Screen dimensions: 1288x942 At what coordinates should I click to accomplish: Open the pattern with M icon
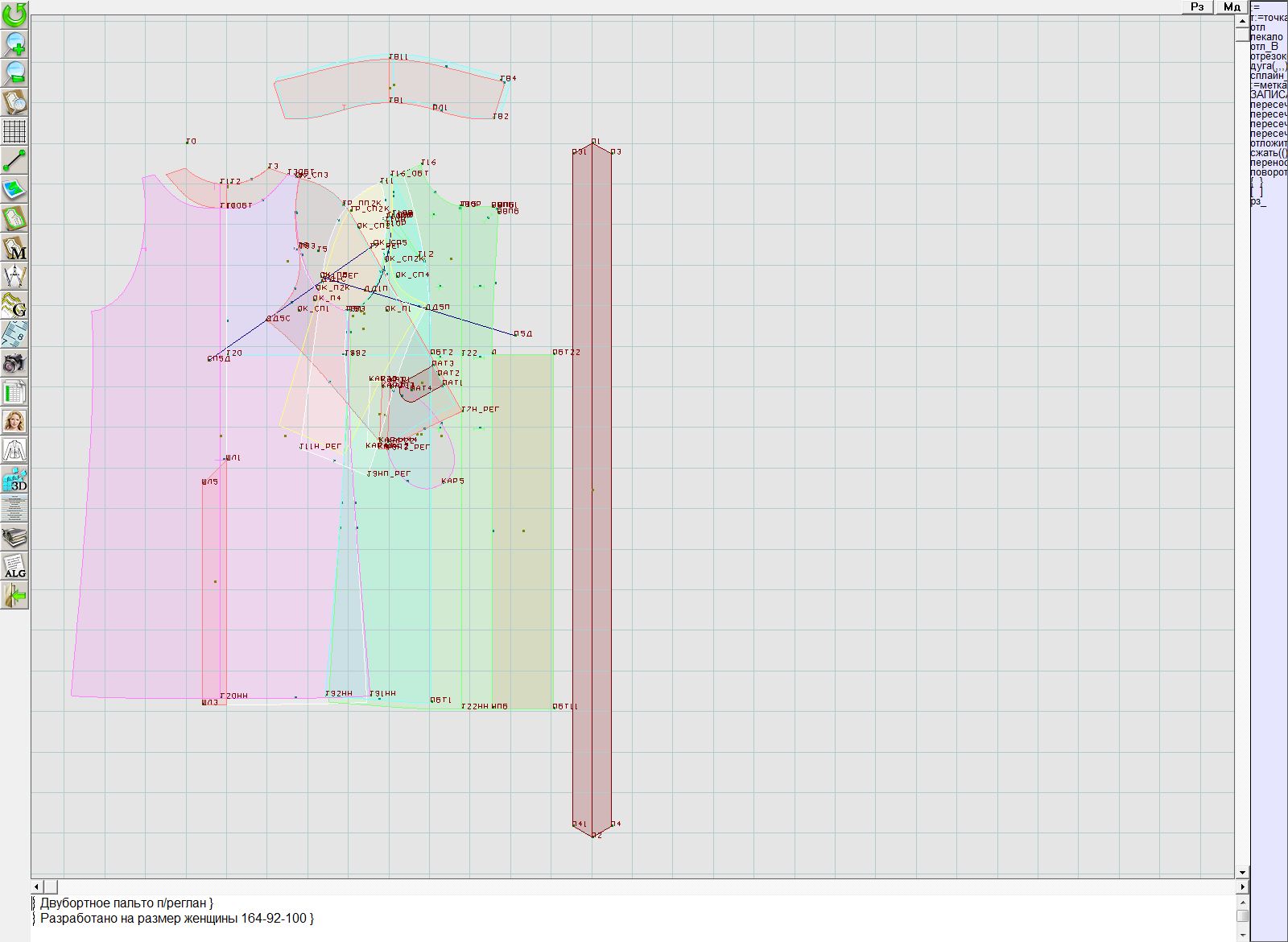(14, 248)
